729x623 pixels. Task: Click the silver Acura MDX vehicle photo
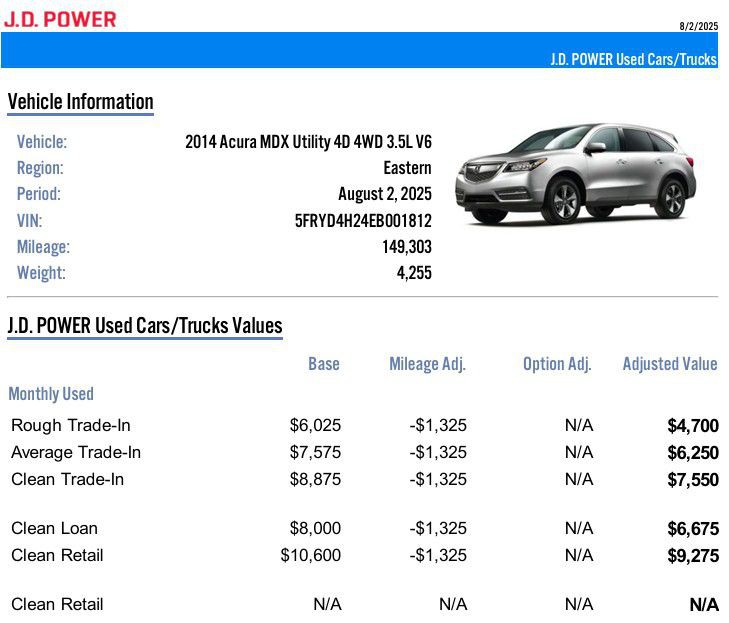[x=576, y=174]
